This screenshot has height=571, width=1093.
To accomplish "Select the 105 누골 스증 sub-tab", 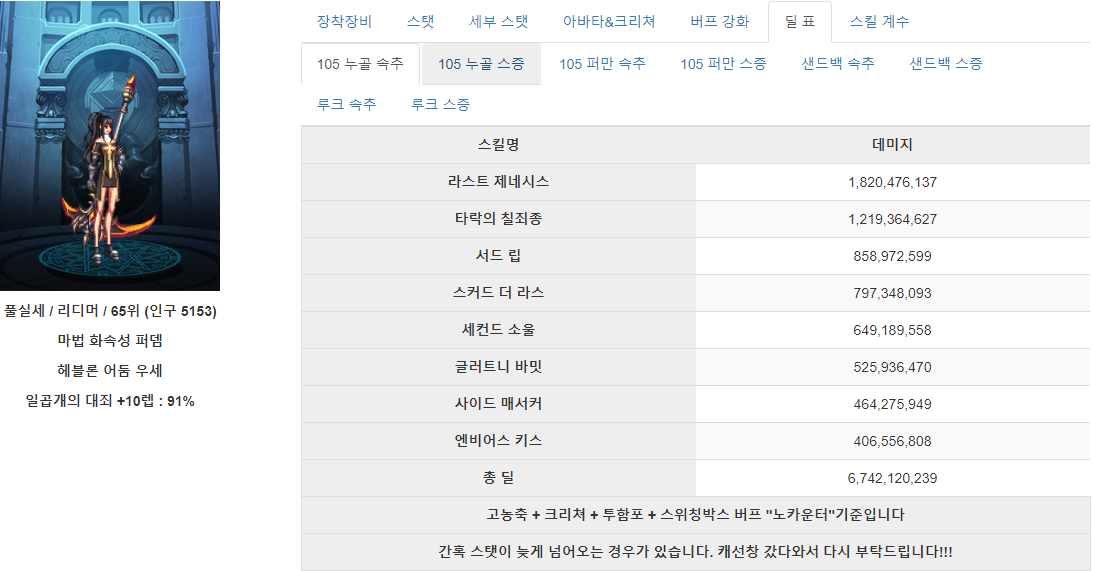I will 481,64.
